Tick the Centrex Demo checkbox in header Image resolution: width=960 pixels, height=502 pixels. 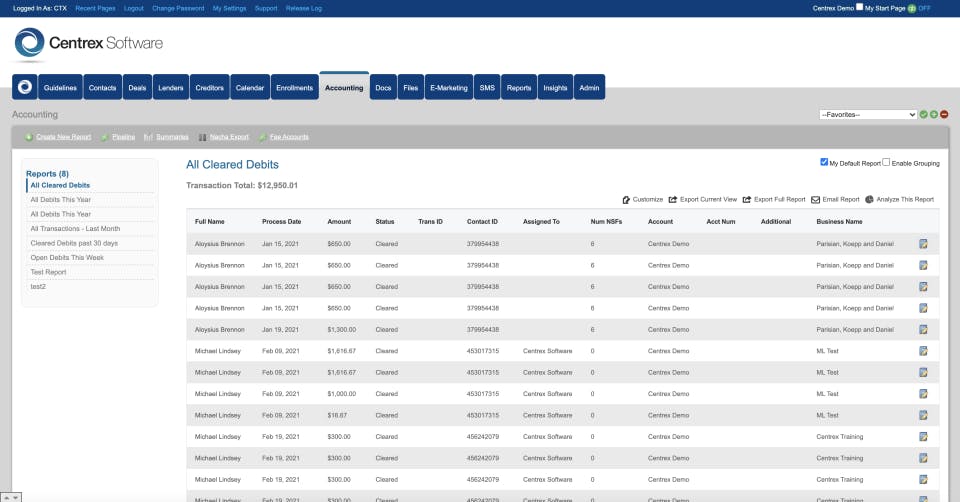[x=860, y=7]
